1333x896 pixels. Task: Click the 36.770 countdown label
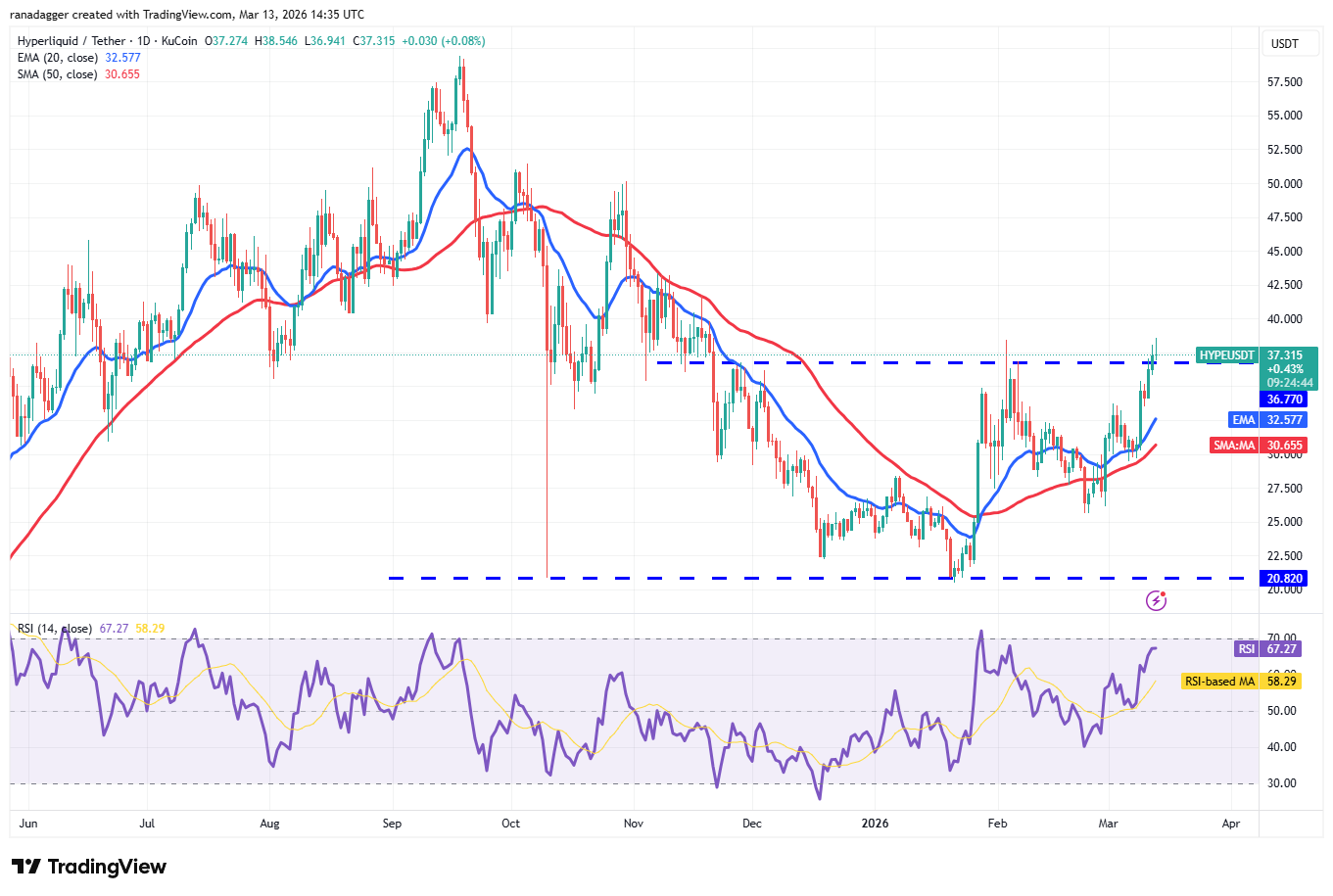[x=1283, y=399]
